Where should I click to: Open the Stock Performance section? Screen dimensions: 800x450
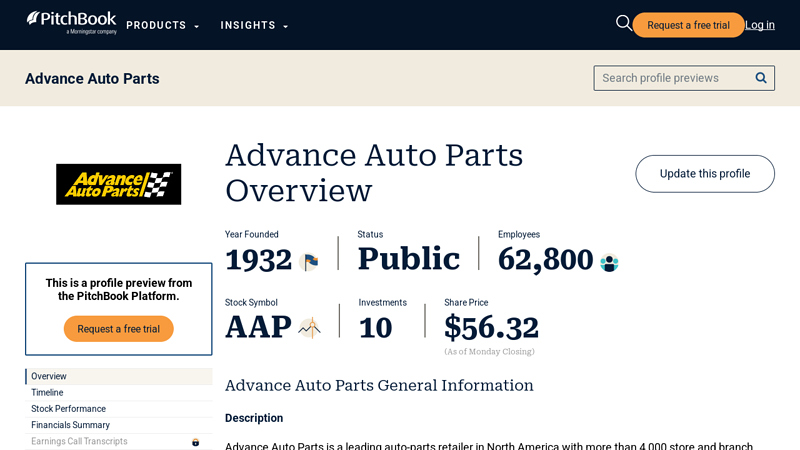(x=118, y=409)
